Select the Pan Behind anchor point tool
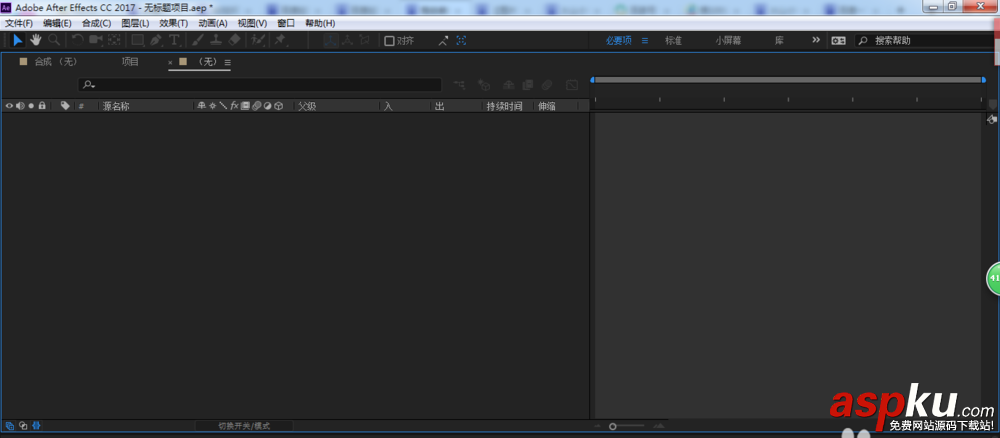 pos(114,40)
